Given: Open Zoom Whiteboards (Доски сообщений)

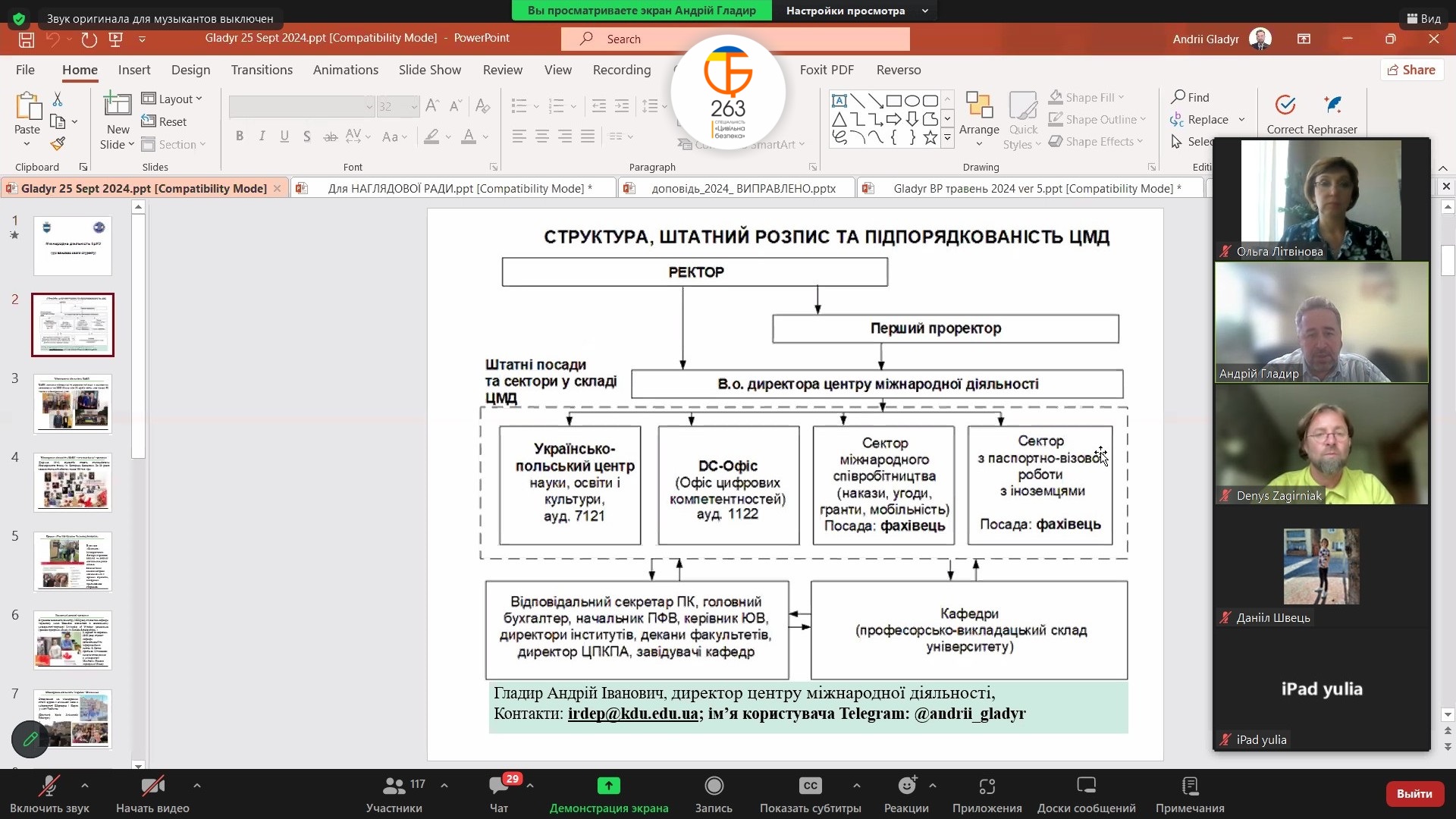Looking at the screenshot, I should 1086,795.
